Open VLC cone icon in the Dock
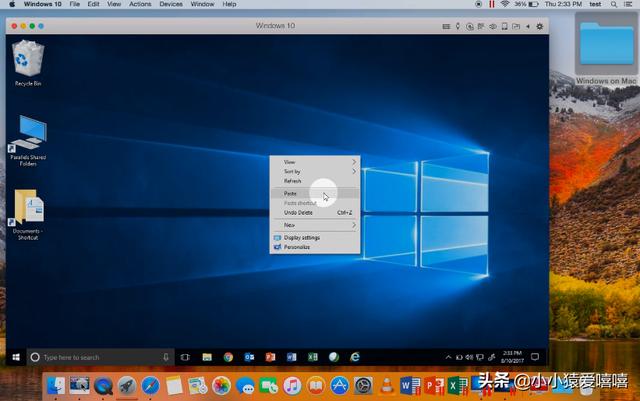 point(387,386)
